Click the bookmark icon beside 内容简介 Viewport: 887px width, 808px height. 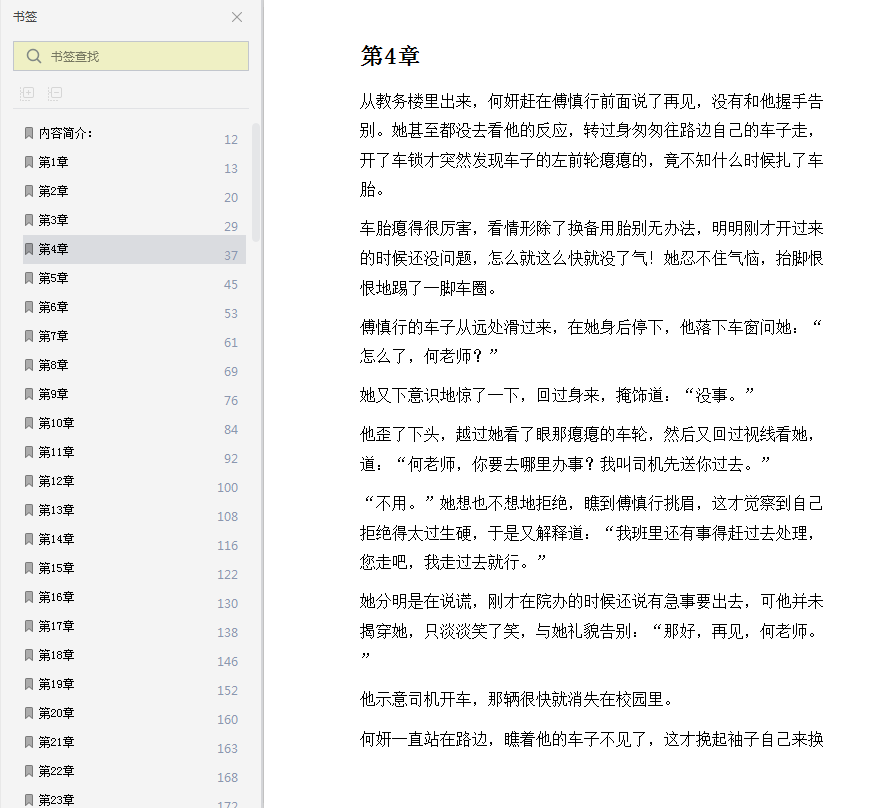[29, 134]
